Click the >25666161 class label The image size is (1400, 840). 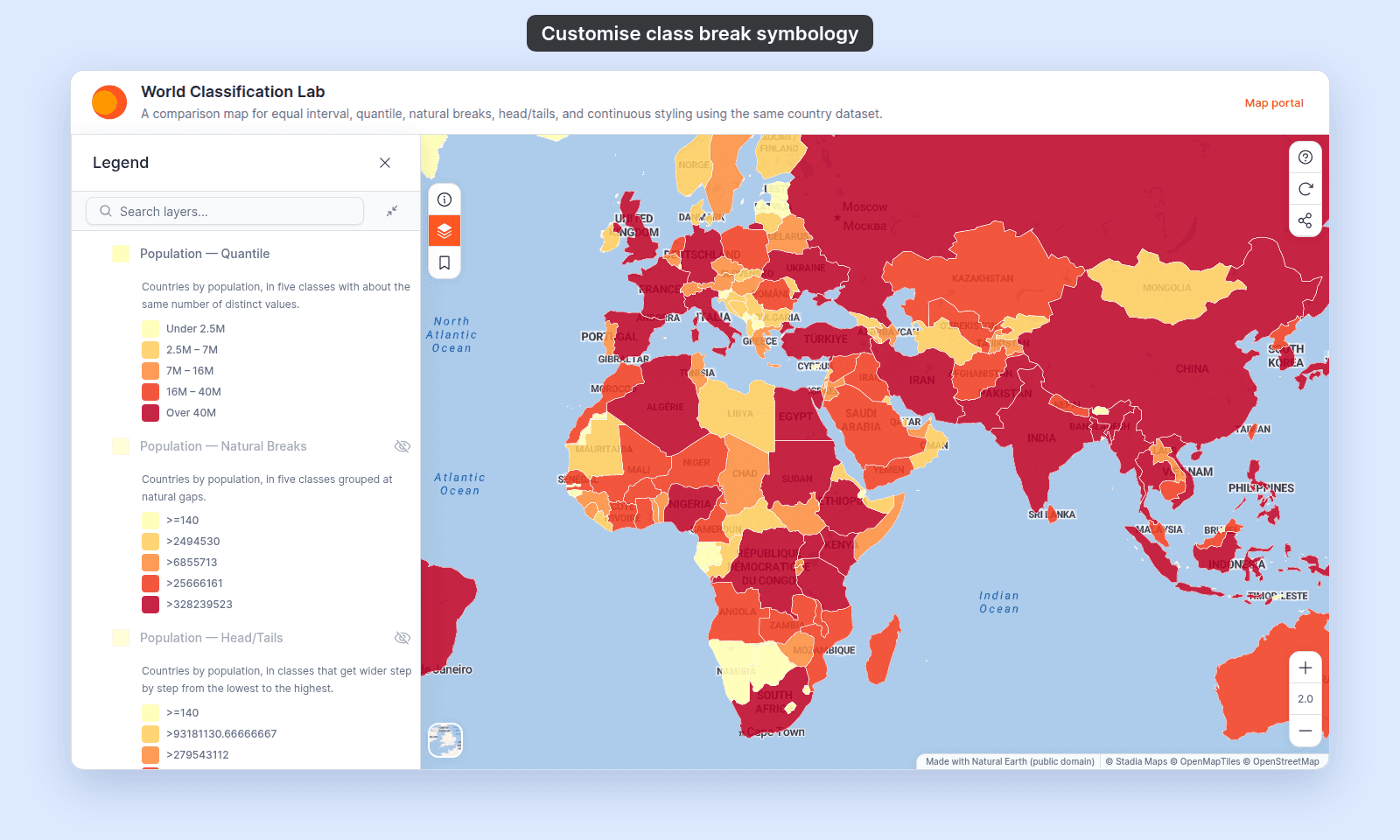(x=194, y=584)
